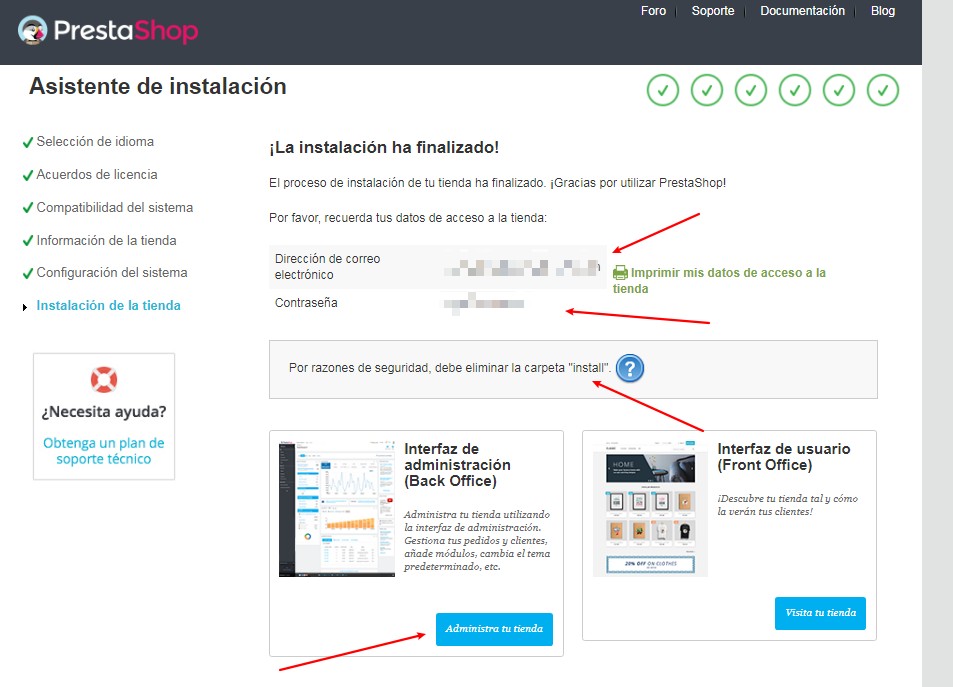Select the Instalación de la tienda step
Viewport: 953px width, 687px height.
(108, 305)
